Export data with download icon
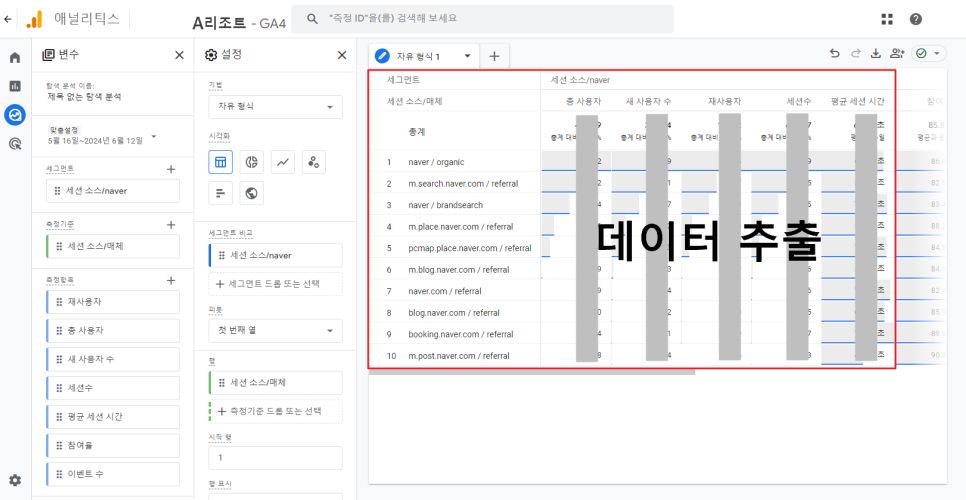This screenshot has width=966, height=500. click(x=875, y=54)
